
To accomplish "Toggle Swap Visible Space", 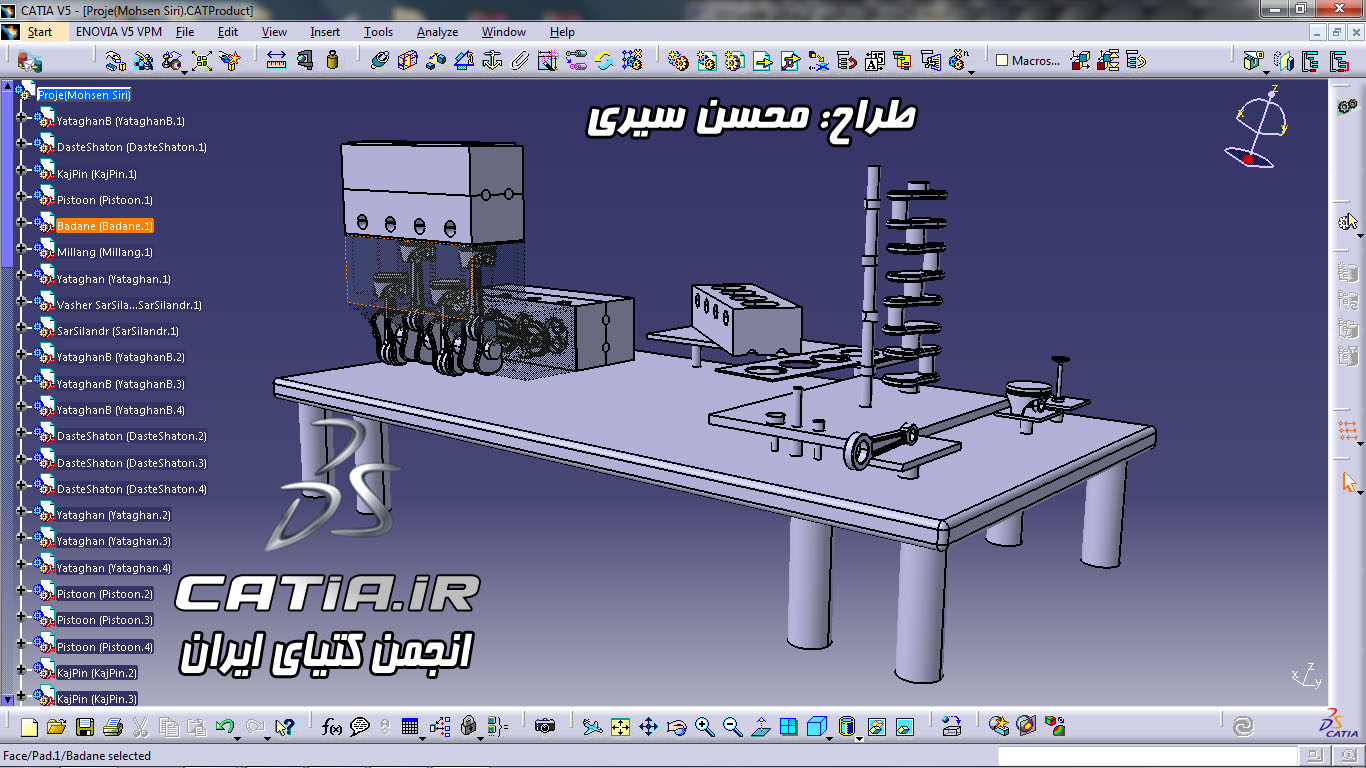I will pos(905,727).
